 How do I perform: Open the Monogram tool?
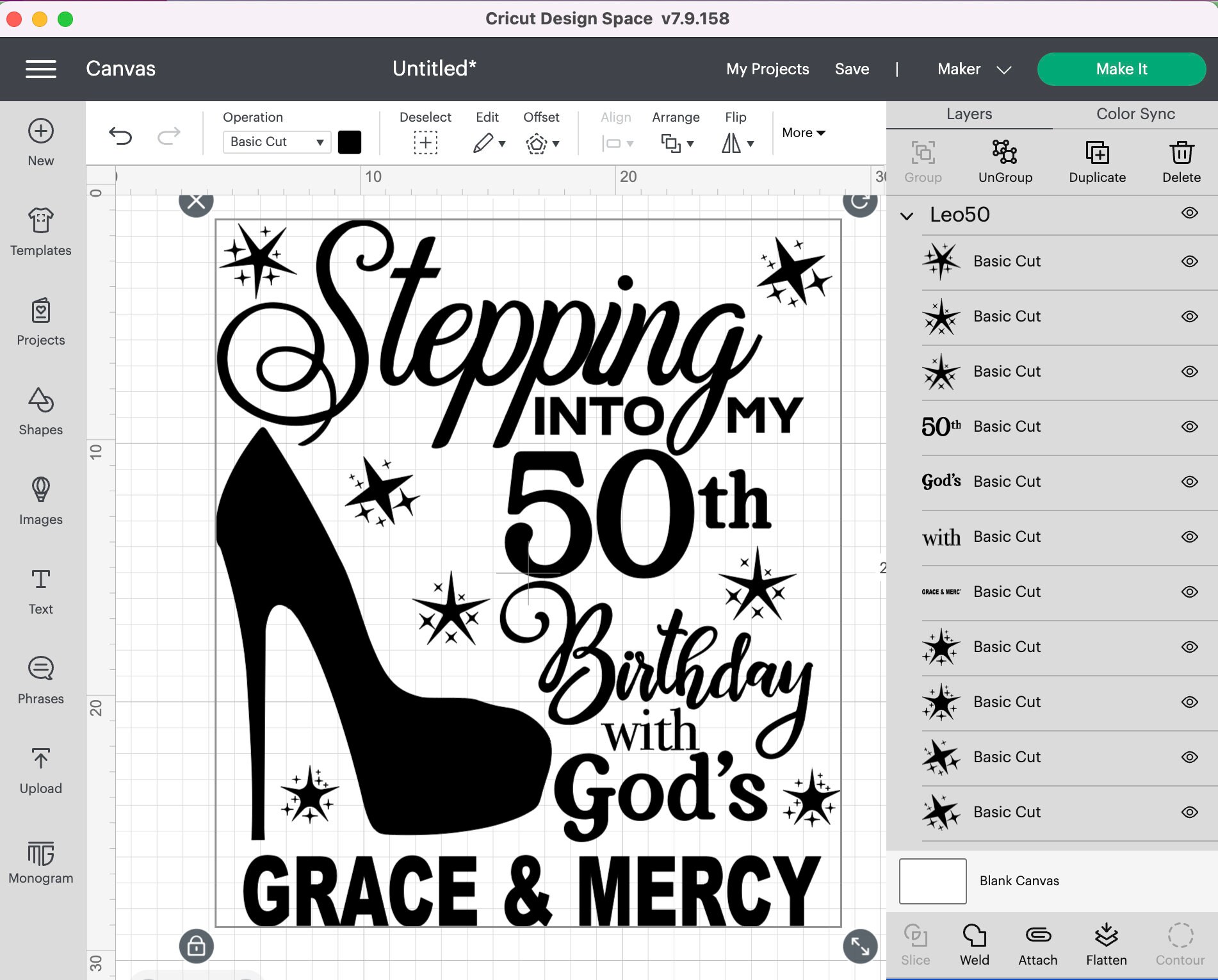pyautogui.click(x=40, y=862)
